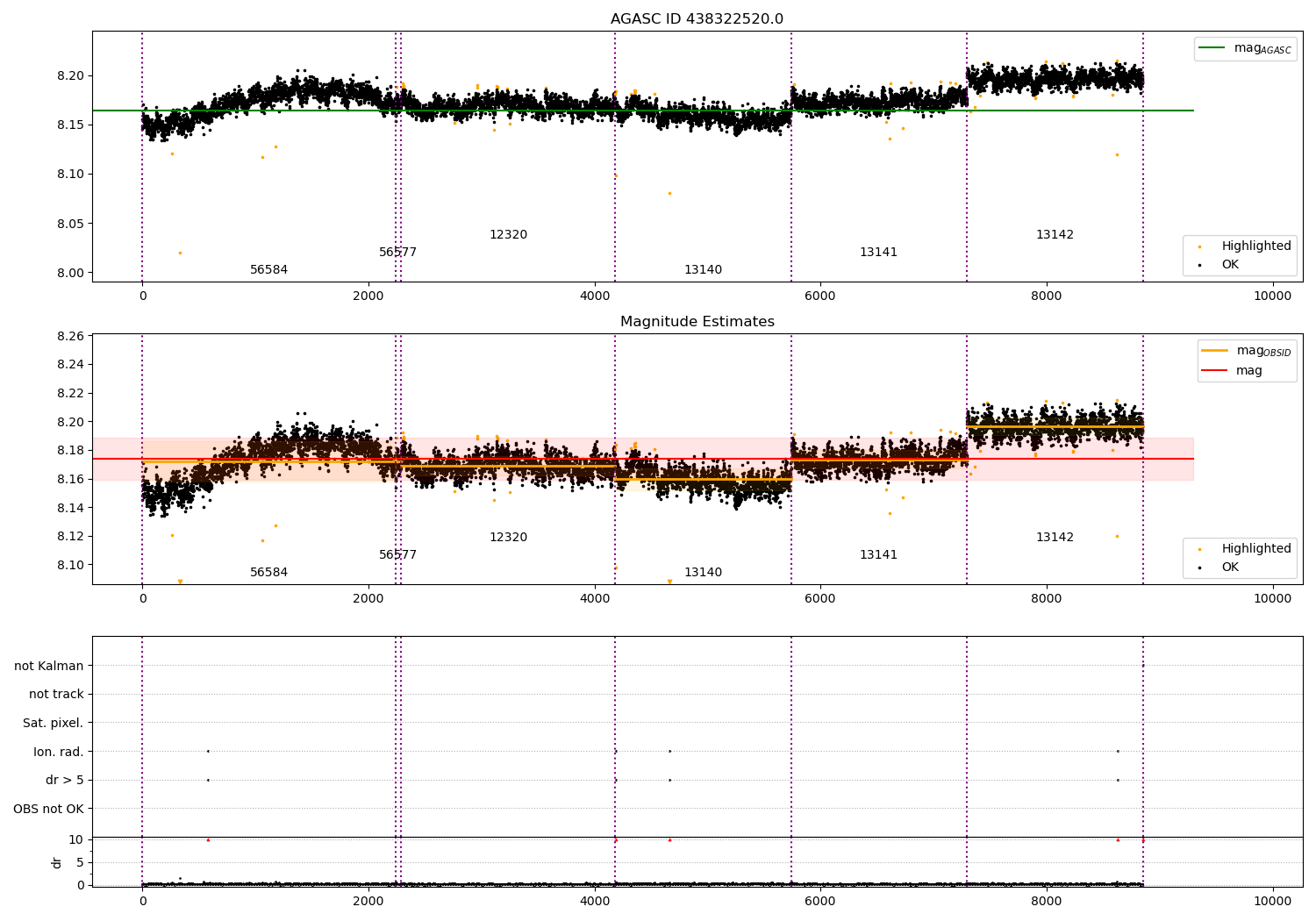
Task: Click the 'AGASC ID 438322520.0' plot title
Action: click(x=697, y=19)
